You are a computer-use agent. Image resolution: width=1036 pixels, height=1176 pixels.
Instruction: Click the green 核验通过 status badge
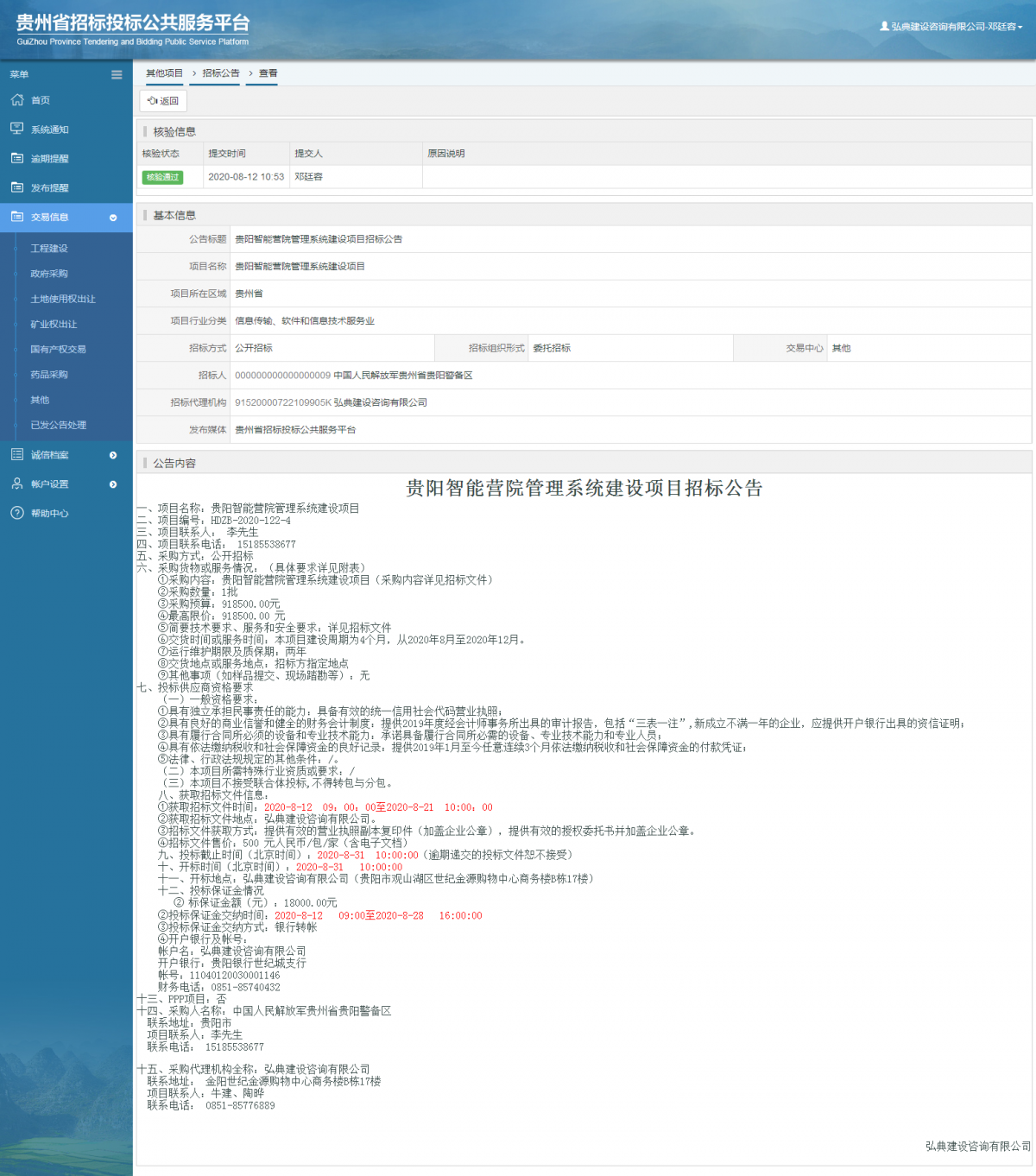[162, 177]
